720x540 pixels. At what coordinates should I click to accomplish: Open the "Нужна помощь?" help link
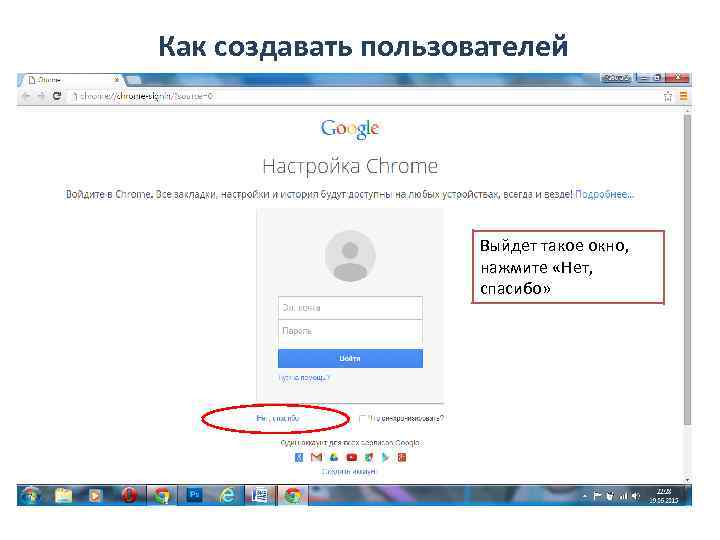coord(304,377)
